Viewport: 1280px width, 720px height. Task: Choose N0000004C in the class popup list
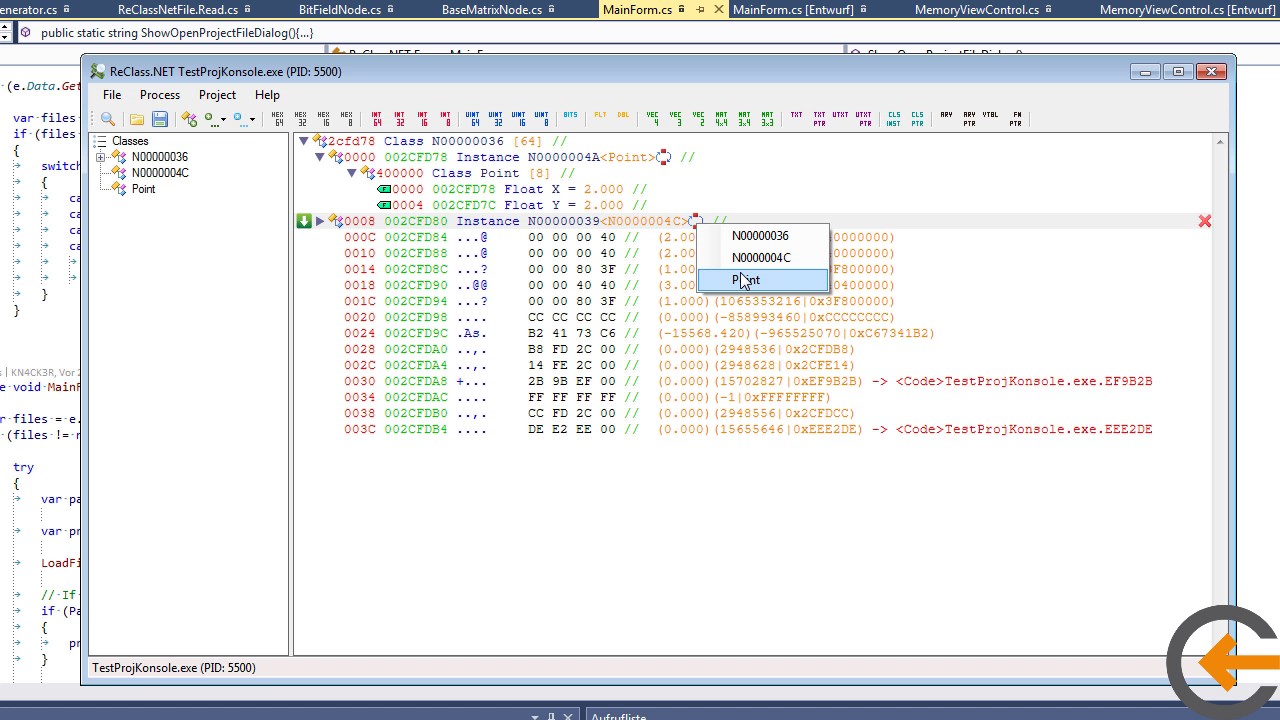[x=763, y=258]
